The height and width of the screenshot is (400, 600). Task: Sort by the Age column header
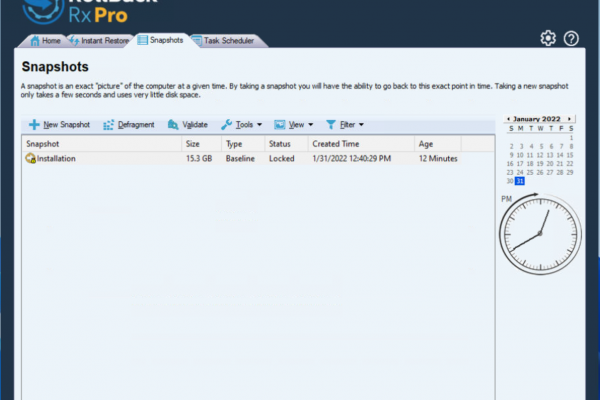click(438, 144)
